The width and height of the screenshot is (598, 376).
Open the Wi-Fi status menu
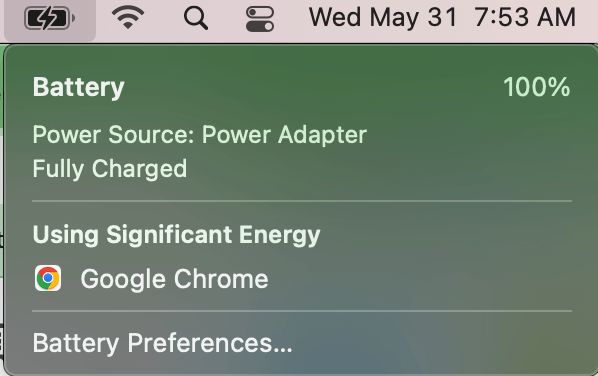(128, 17)
